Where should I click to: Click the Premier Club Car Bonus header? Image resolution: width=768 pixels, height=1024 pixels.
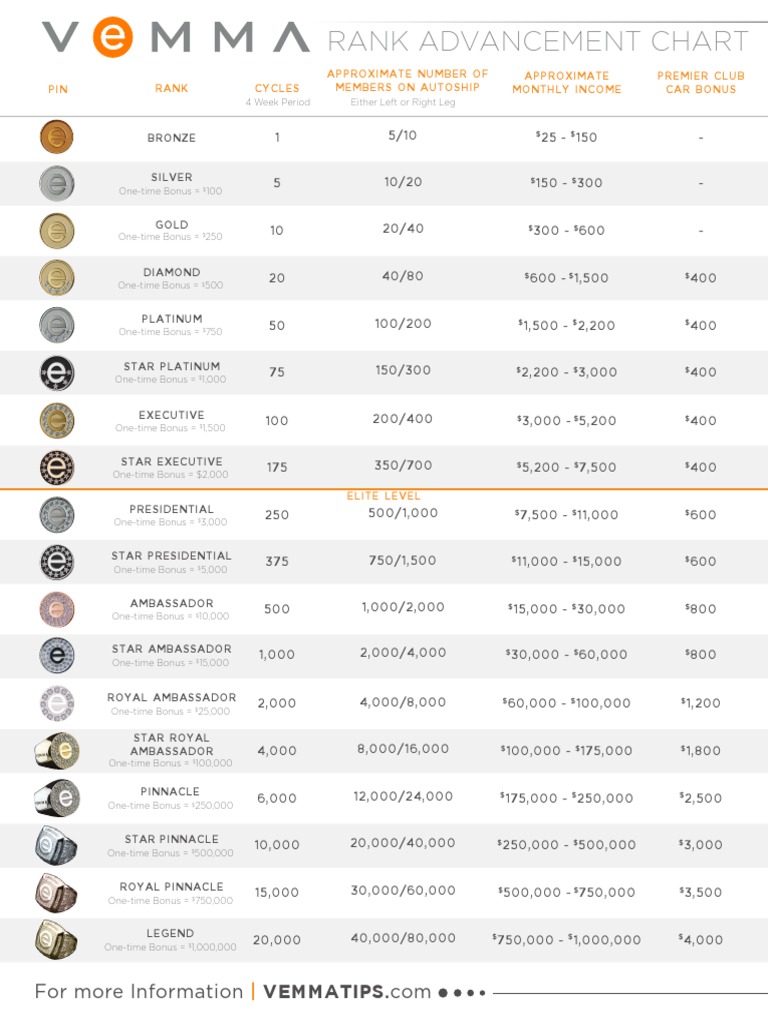701,82
